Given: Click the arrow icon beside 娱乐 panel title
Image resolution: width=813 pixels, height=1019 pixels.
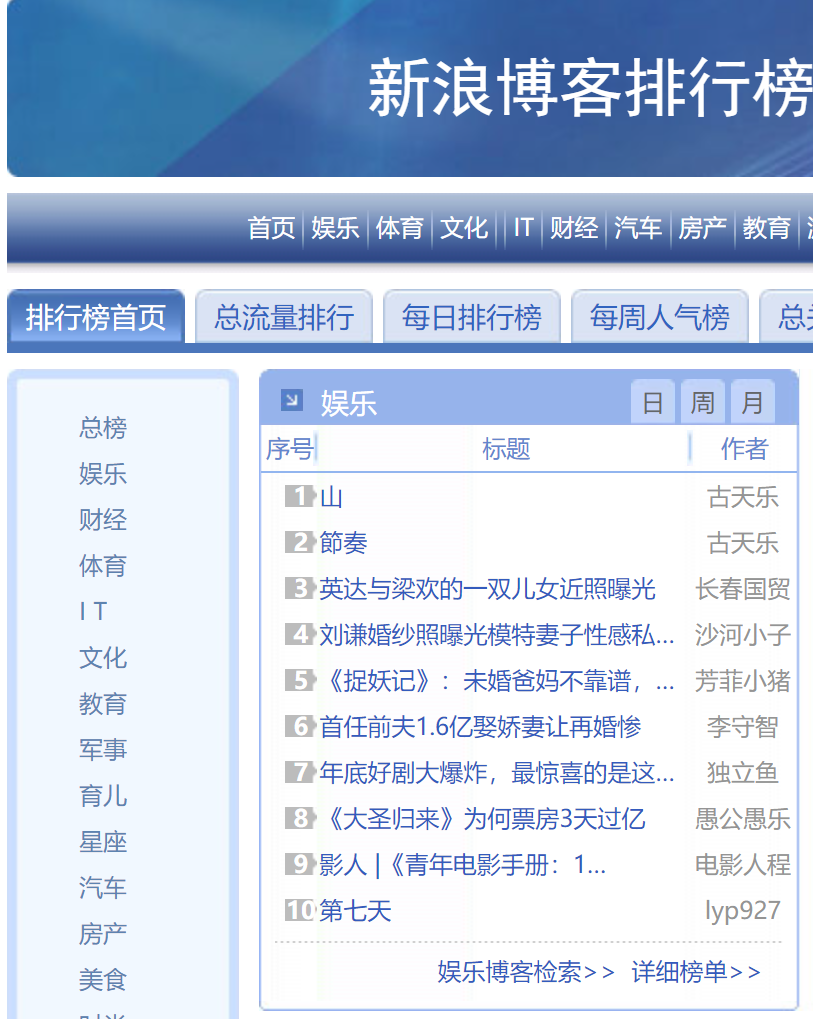Looking at the screenshot, I should pyautogui.click(x=292, y=400).
